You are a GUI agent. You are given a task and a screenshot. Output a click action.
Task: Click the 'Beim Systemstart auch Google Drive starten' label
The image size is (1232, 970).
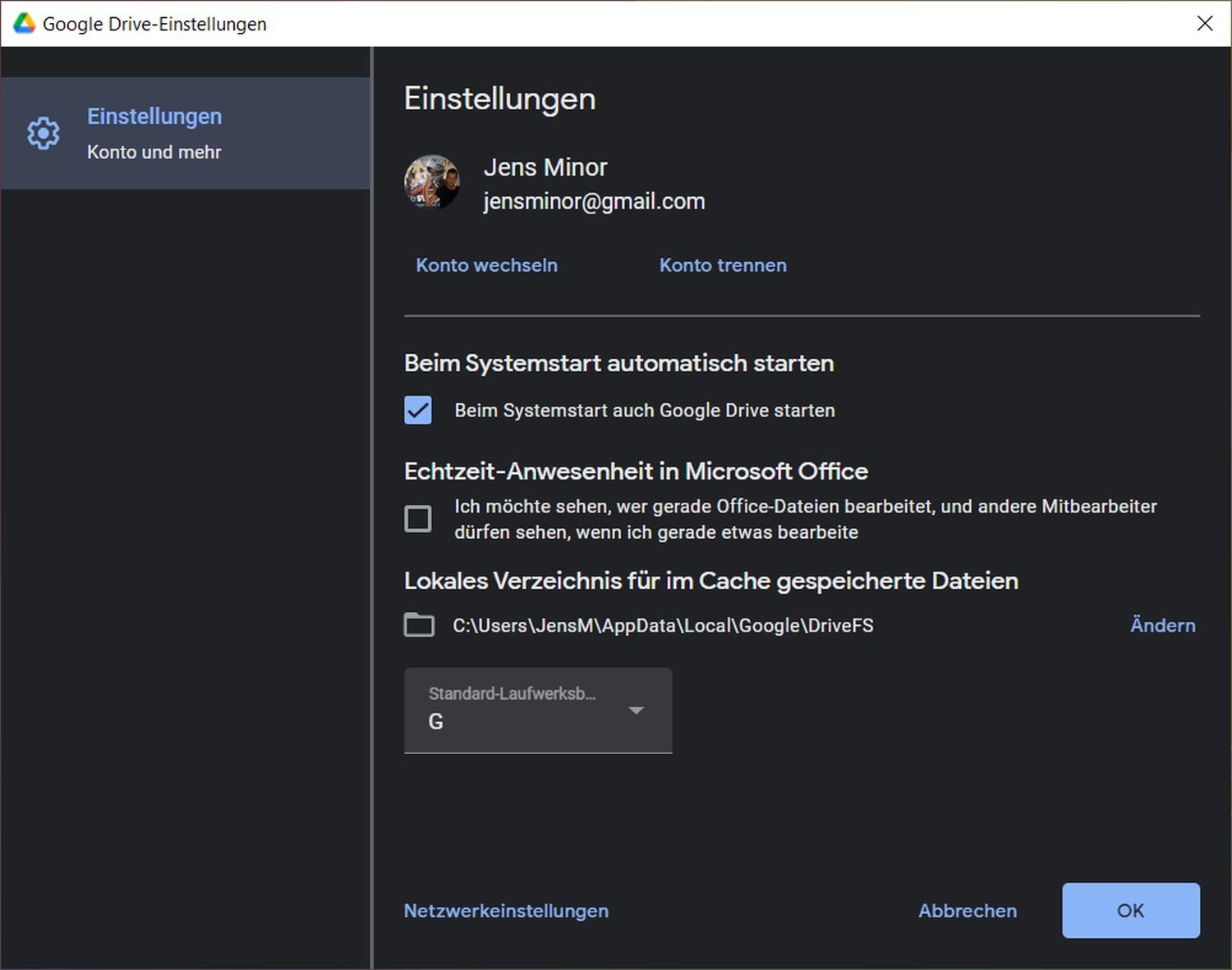coord(645,411)
